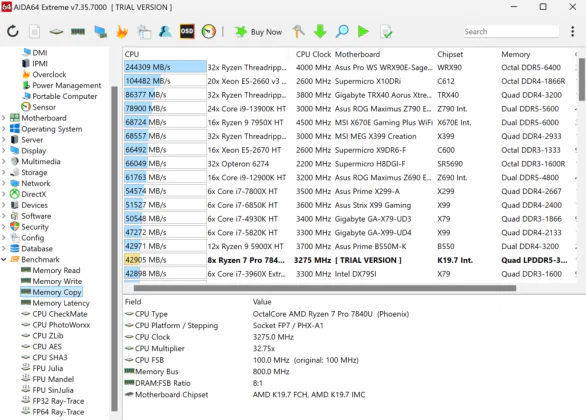
Task: Open CPU SHA3 benchmark
Action: [x=50, y=357]
